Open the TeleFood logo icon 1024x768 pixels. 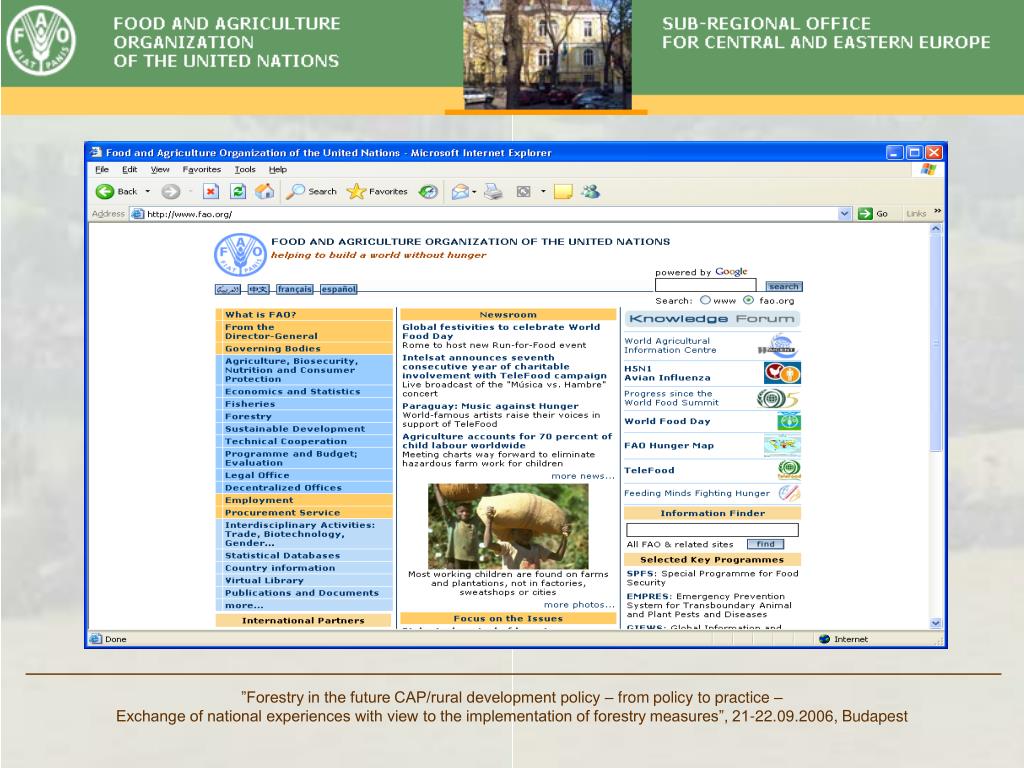tap(789, 470)
